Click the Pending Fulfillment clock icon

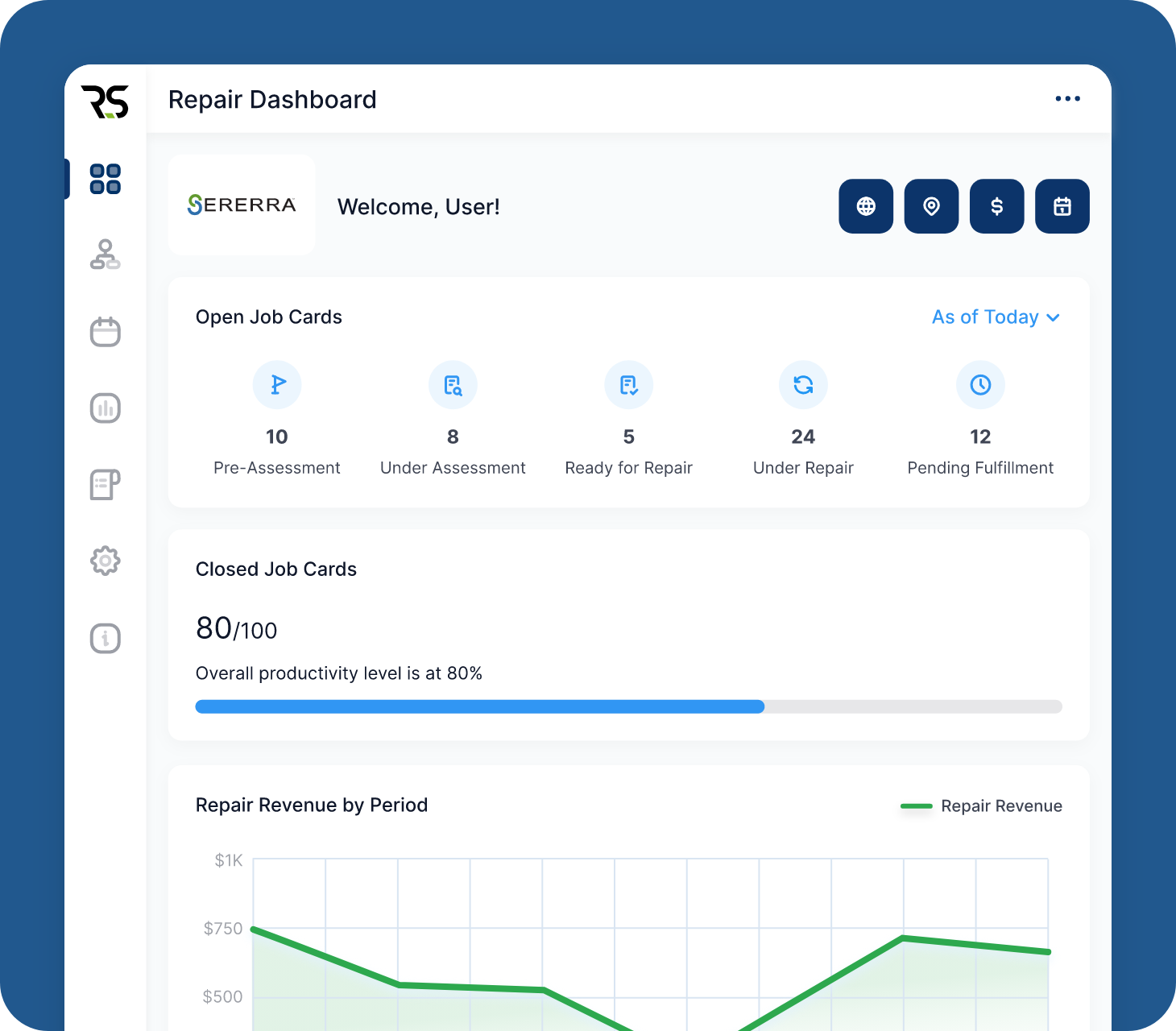[x=980, y=385]
